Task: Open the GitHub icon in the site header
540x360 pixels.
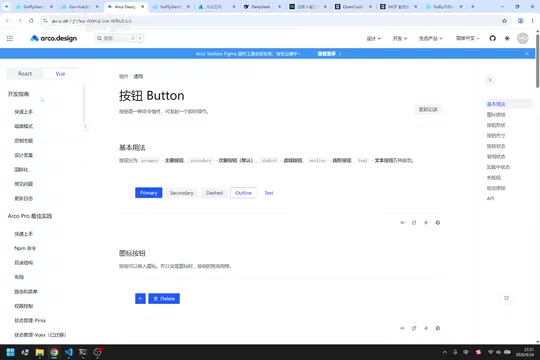Action: pyautogui.click(x=492, y=38)
